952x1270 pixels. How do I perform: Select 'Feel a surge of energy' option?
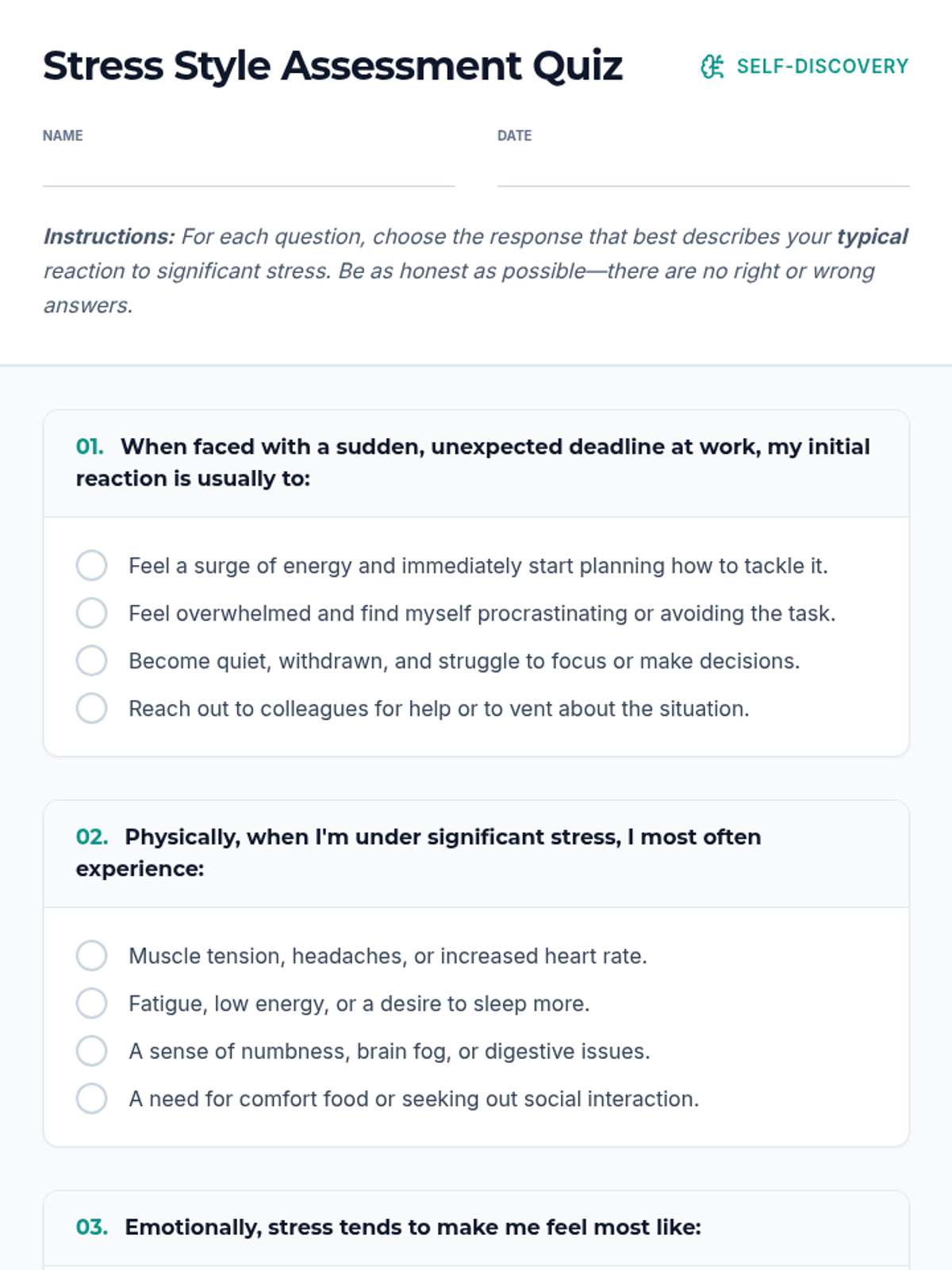tap(92, 566)
